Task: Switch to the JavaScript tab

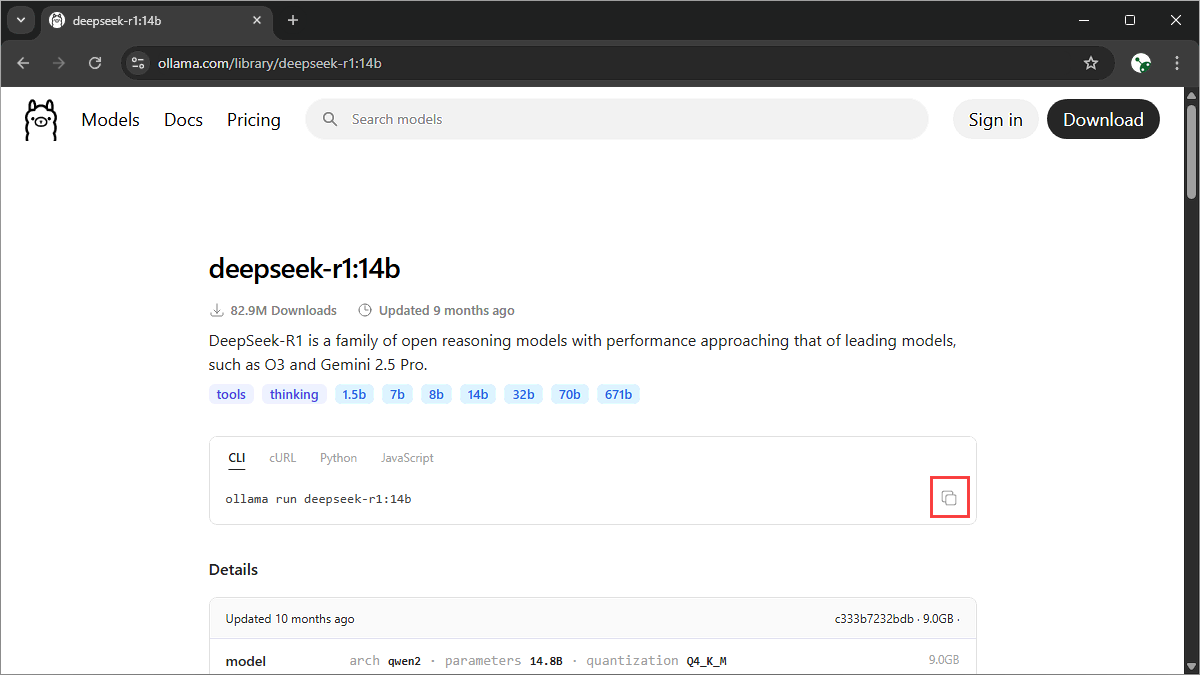Action: pos(407,458)
